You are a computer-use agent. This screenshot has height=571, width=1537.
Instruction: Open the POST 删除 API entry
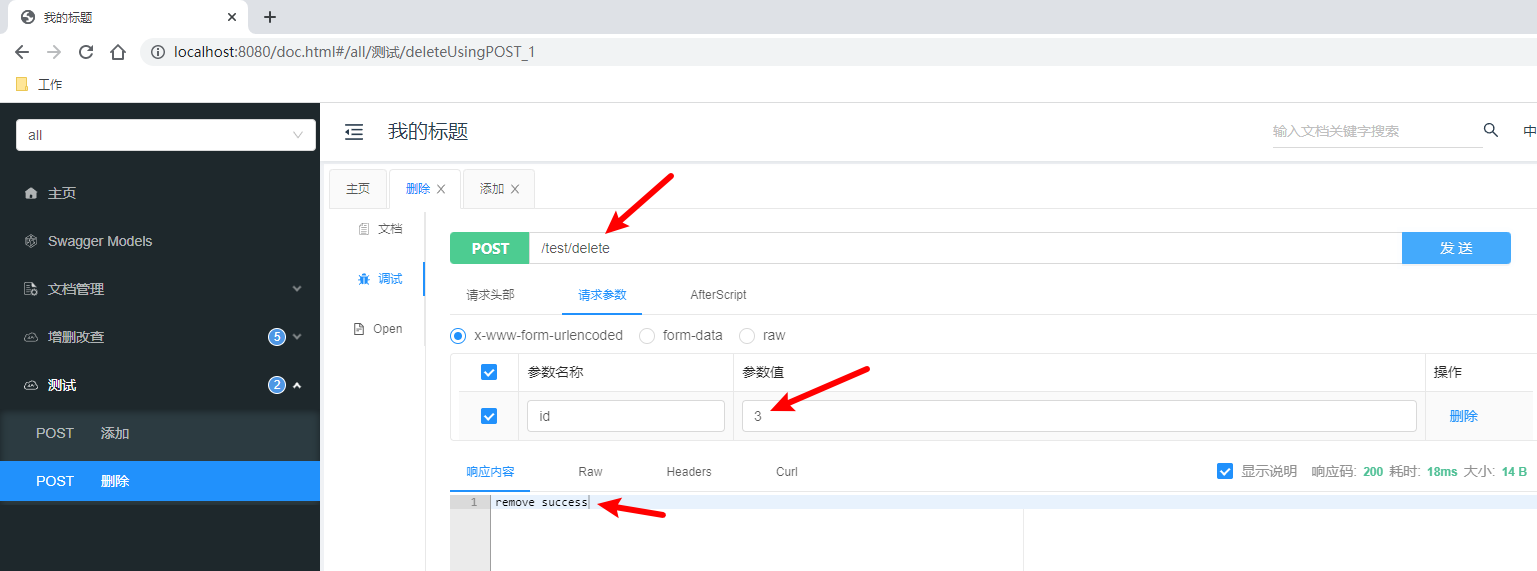pyautogui.click(x=160, y=481)
